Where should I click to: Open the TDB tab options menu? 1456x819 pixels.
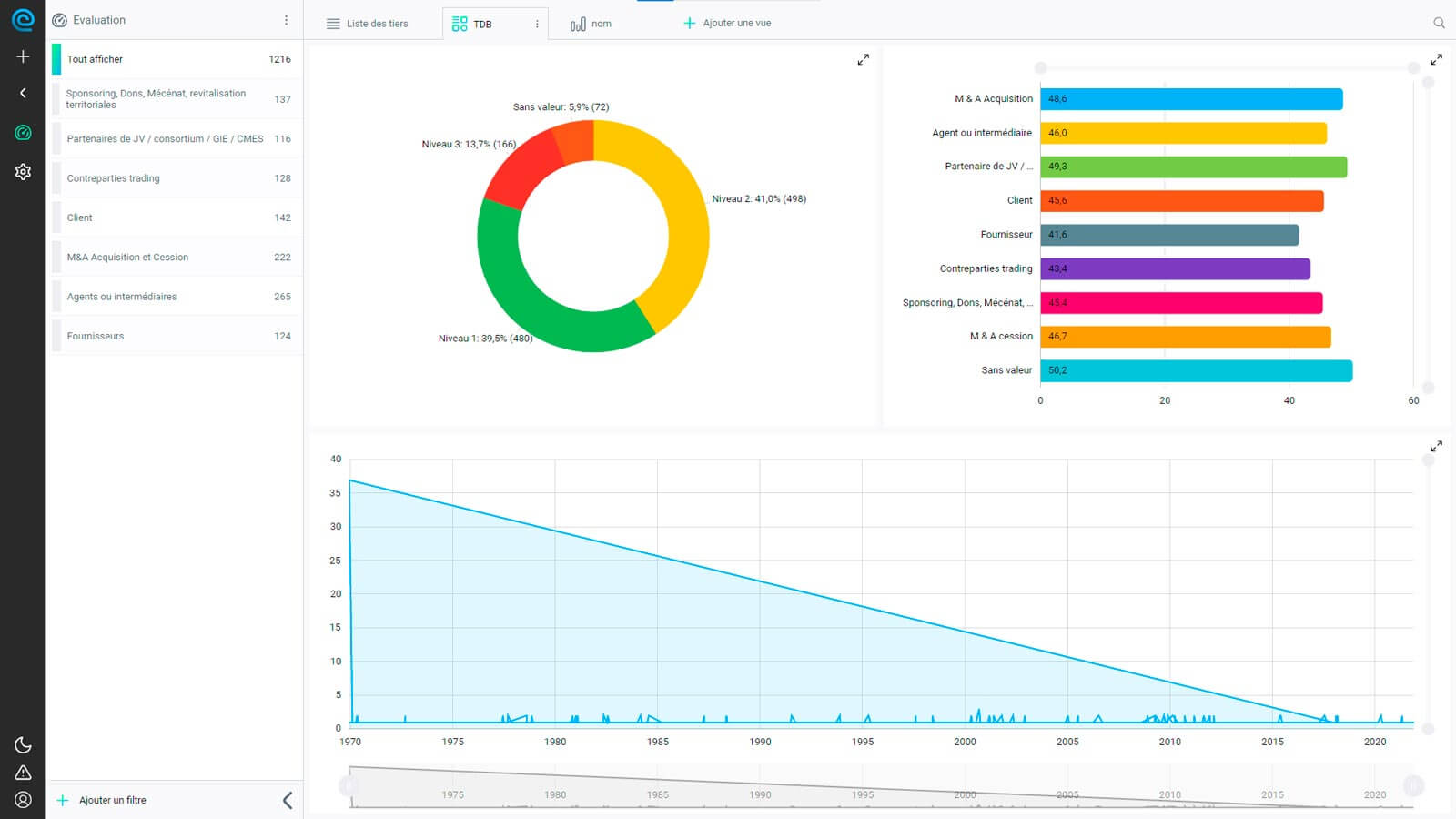[x=537, y=25]
